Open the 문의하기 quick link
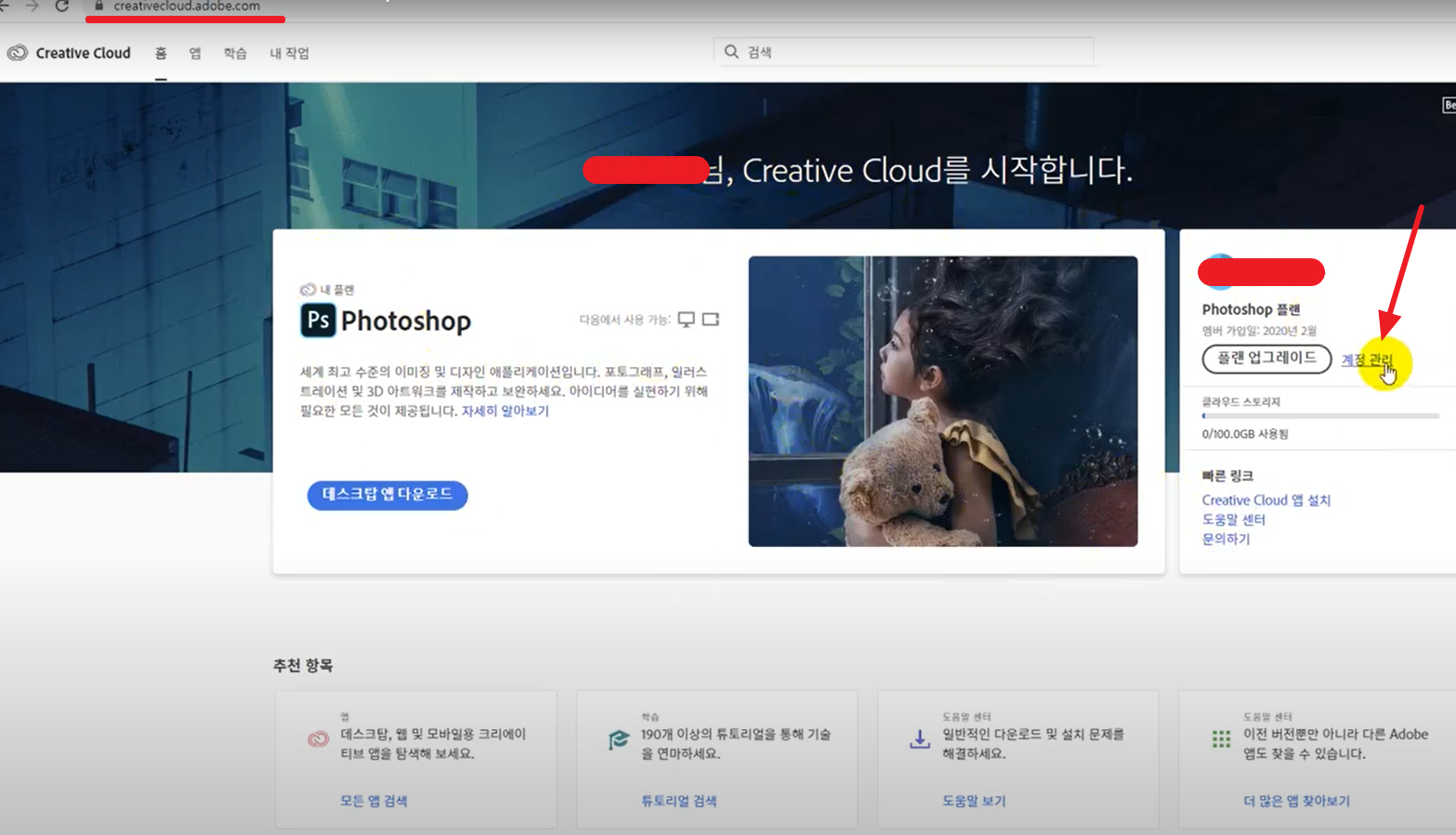 1226,539
